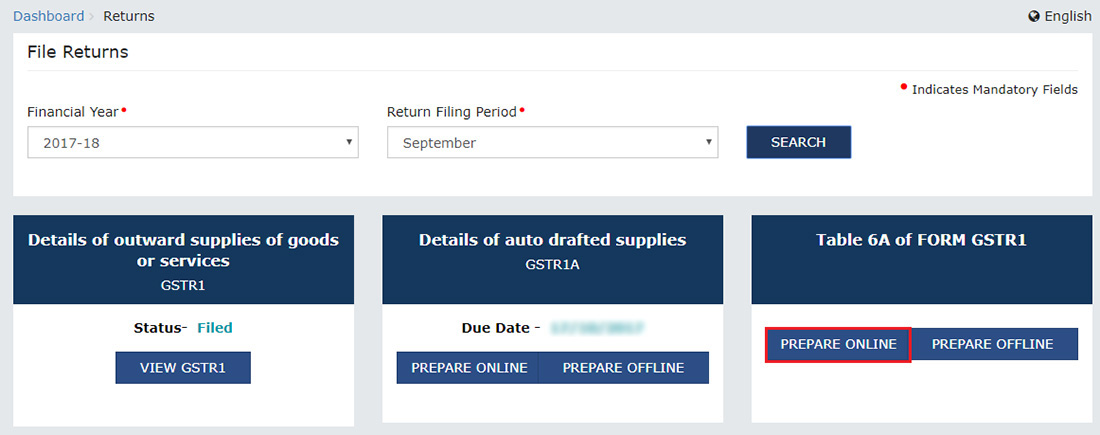Select PREPARE OFFLINE for Table 6A
The image size is (1100, 435).
[993, 344]
